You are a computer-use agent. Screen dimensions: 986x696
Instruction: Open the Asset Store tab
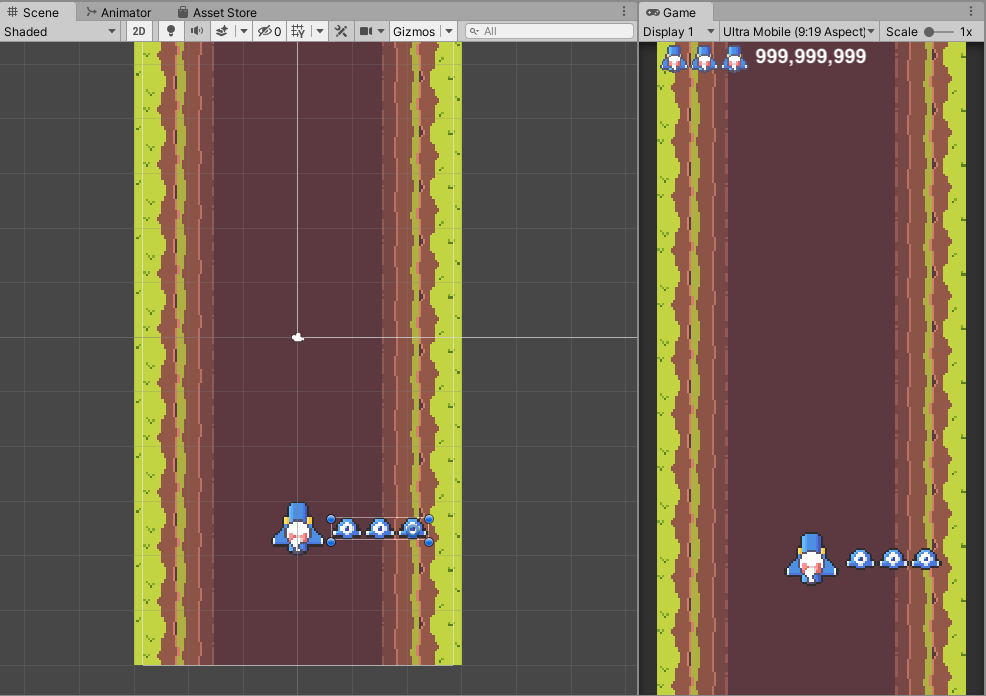click(x=217, y=13)
